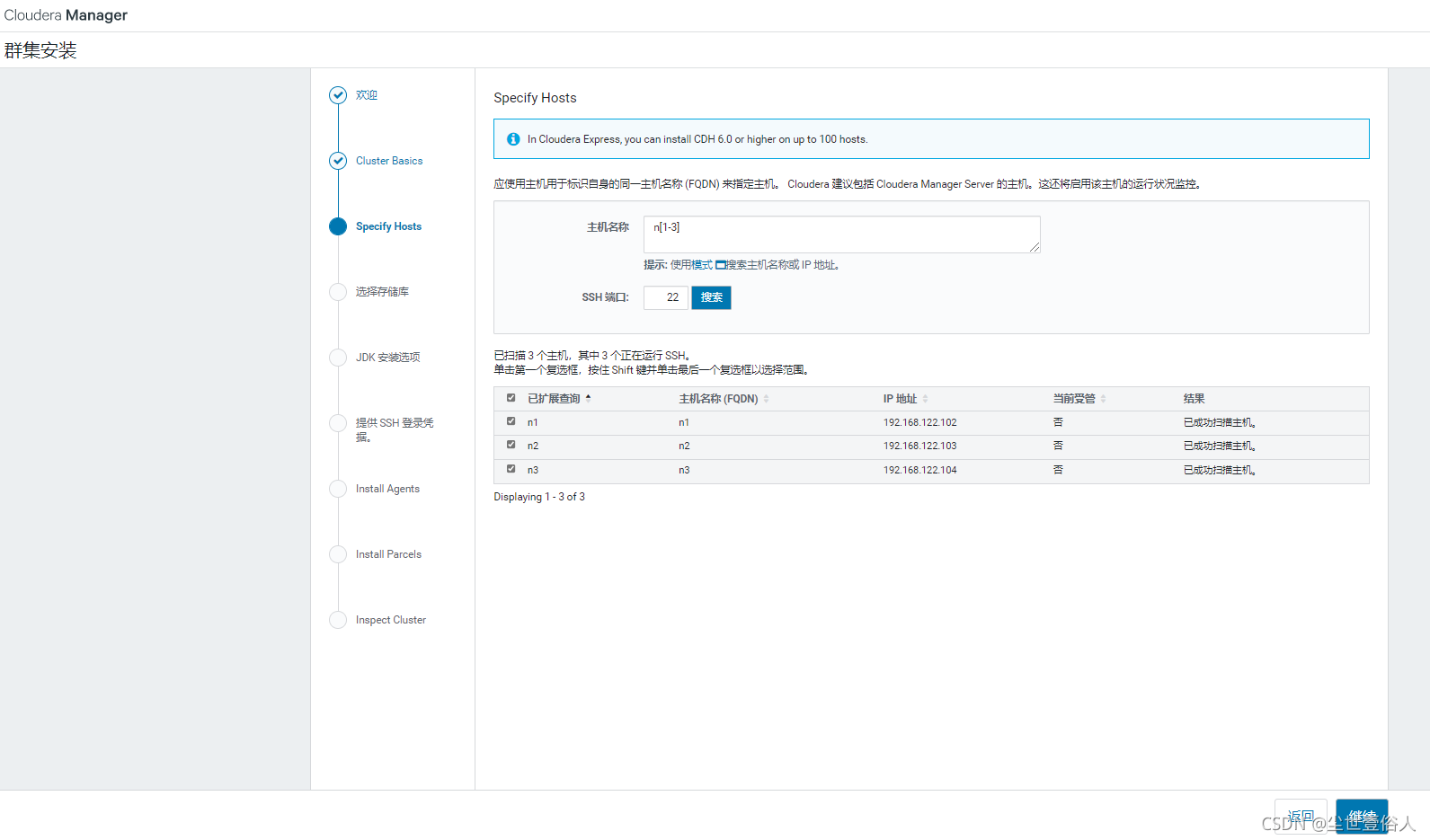Click the Inspect Cluster step circle icon
The height and width of the screenshot is (840, 1430).
pos(338,620)
